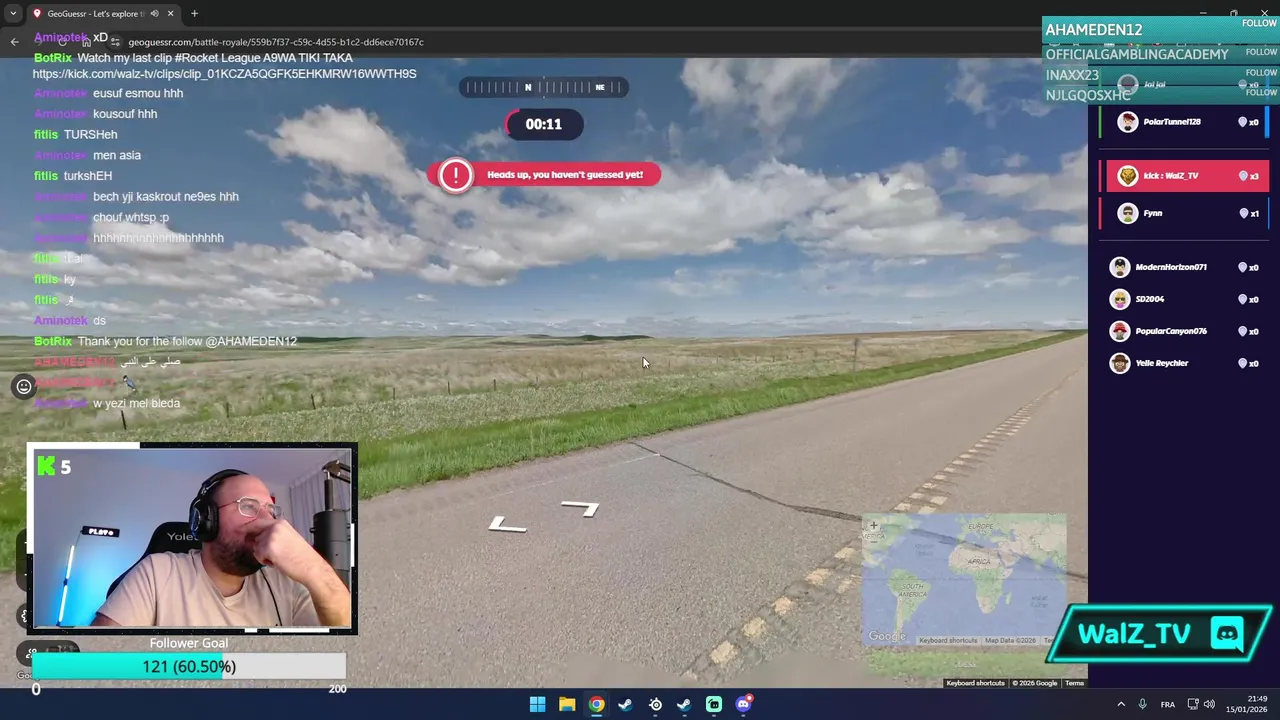Click the 00:11 countdown timer
This screenshot has height=720, width=1280.
(x=543, y=124)
